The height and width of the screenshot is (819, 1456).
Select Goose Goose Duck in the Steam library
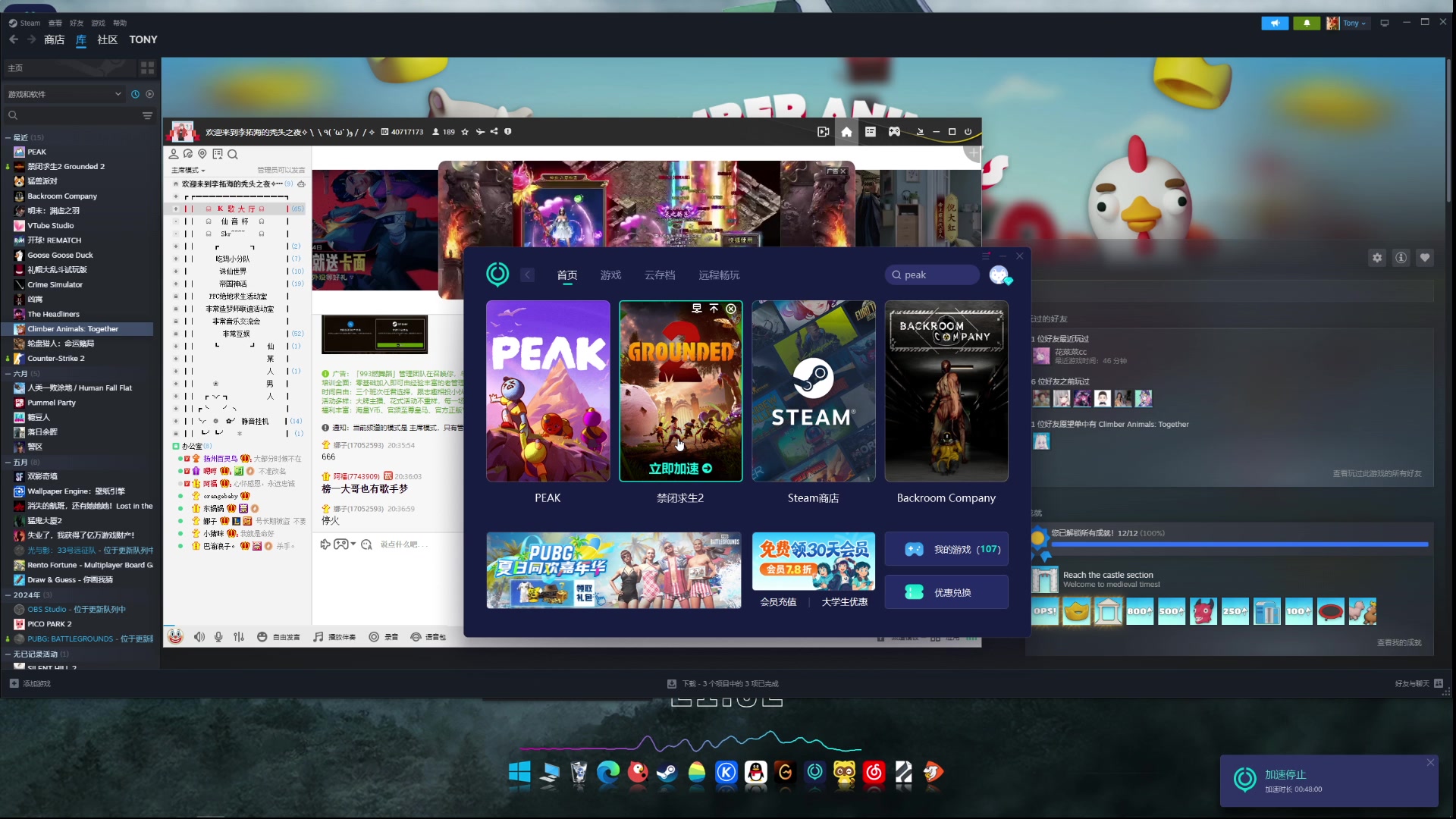tap(60, 256)
